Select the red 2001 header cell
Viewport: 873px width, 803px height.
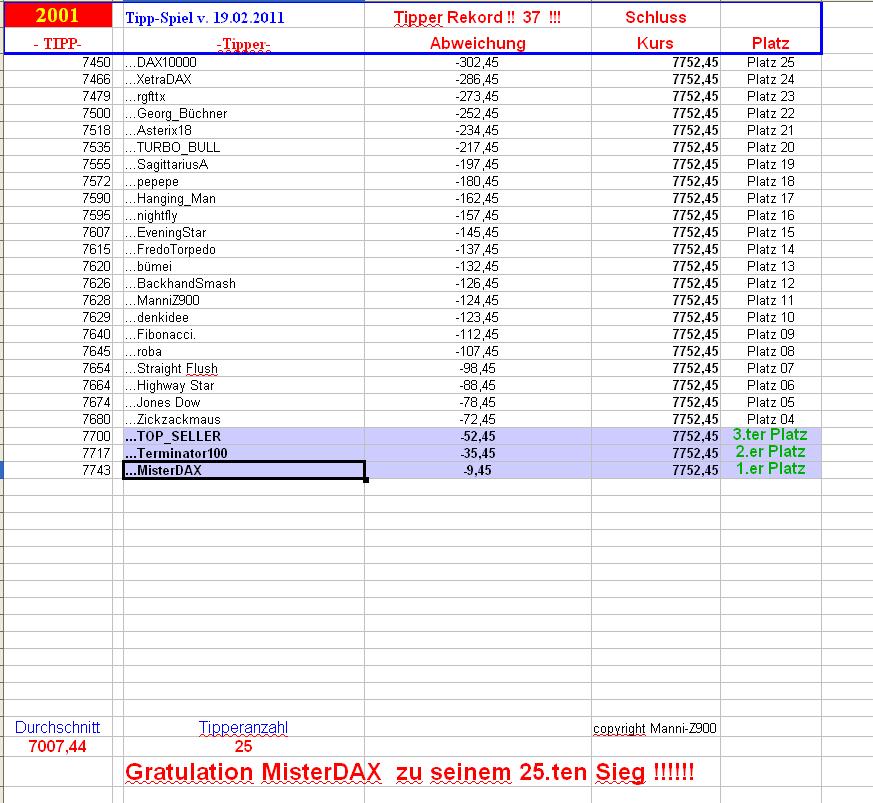pos(58,16)
